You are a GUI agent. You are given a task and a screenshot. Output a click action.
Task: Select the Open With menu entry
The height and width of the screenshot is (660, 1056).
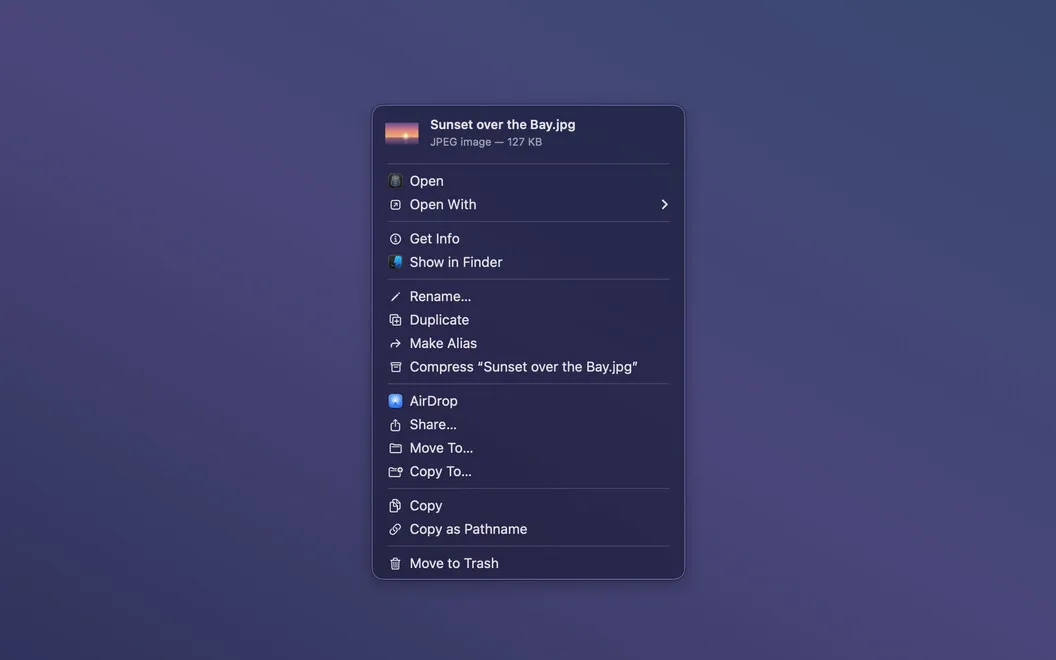click(x=528, y=205)
